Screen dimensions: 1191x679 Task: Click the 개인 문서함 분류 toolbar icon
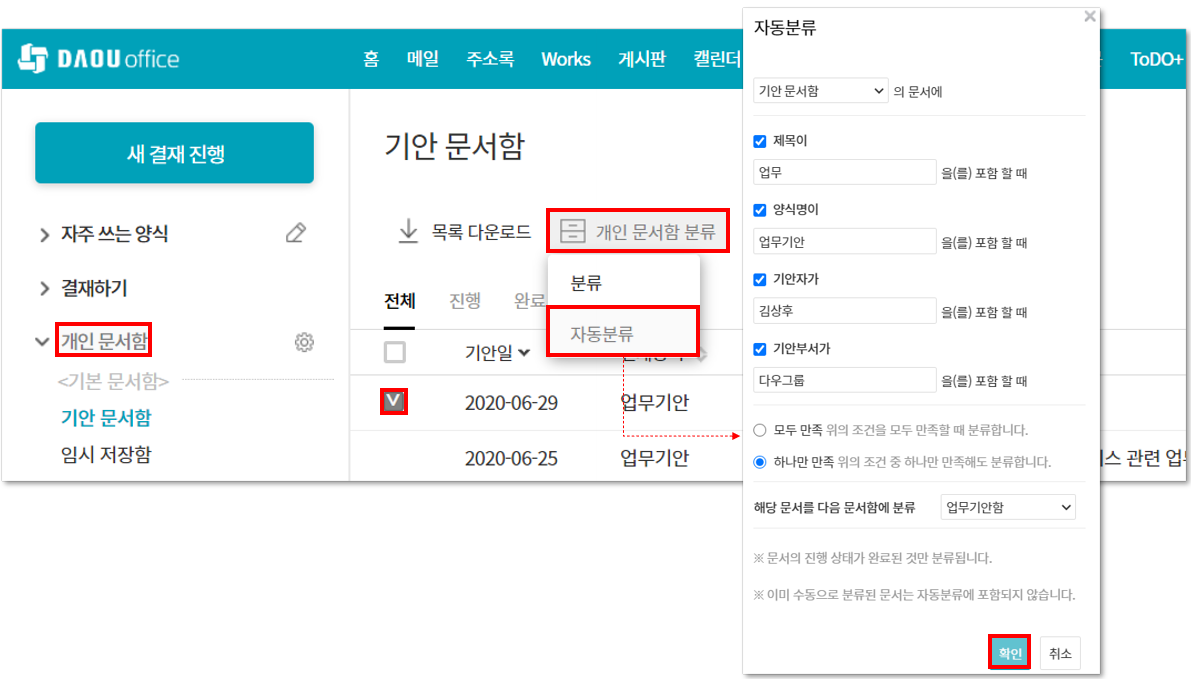coord(572,232)
